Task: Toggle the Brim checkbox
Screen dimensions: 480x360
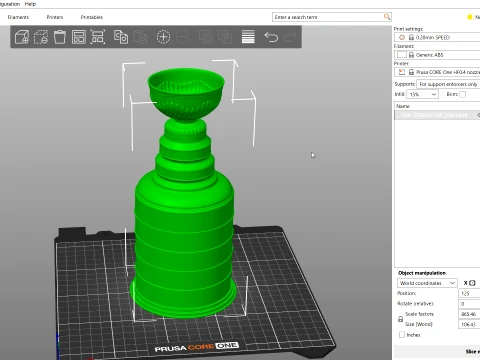Action: pyautogui.click(x=463, y=94)
